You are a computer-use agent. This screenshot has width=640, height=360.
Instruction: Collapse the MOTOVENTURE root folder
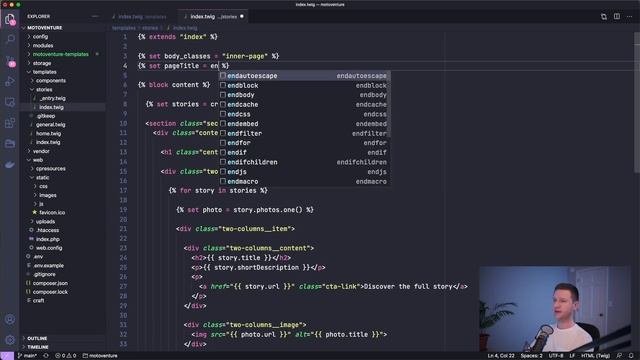tap(44, 28)
